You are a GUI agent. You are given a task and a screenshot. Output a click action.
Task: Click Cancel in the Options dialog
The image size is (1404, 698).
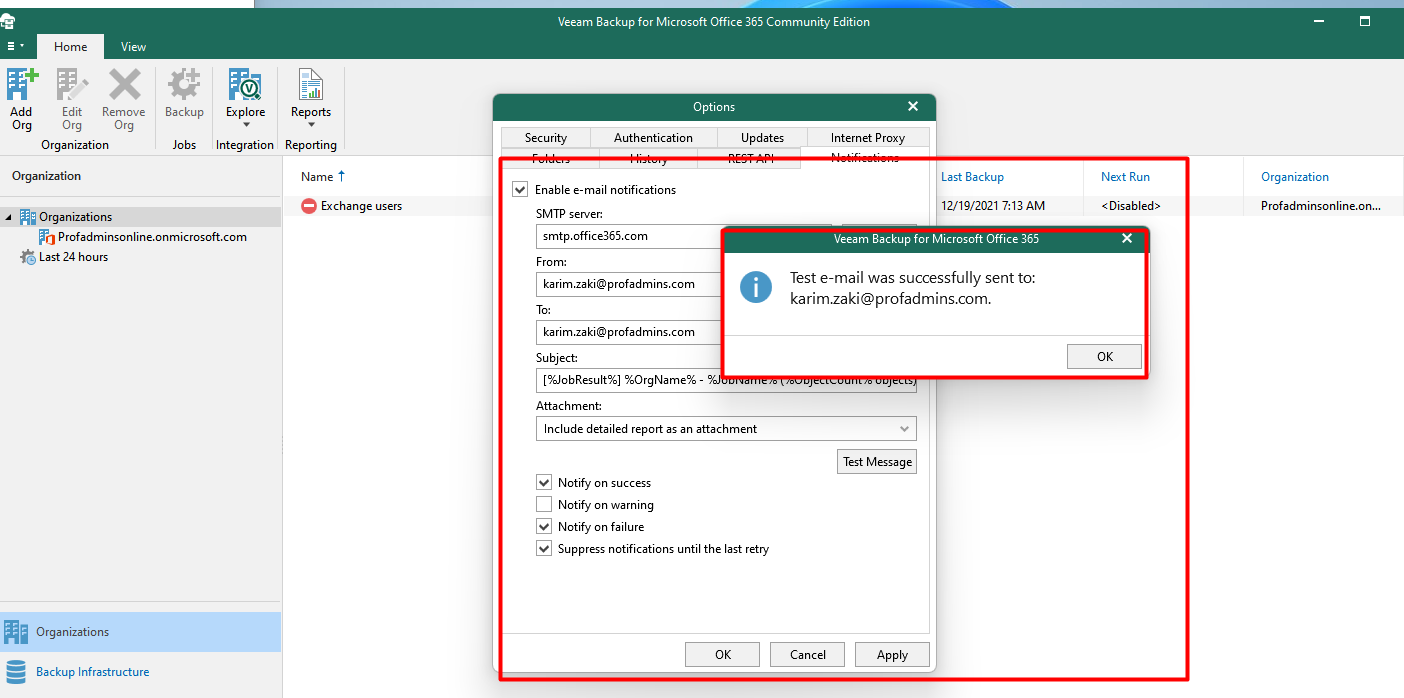click(x=808, y=655)
